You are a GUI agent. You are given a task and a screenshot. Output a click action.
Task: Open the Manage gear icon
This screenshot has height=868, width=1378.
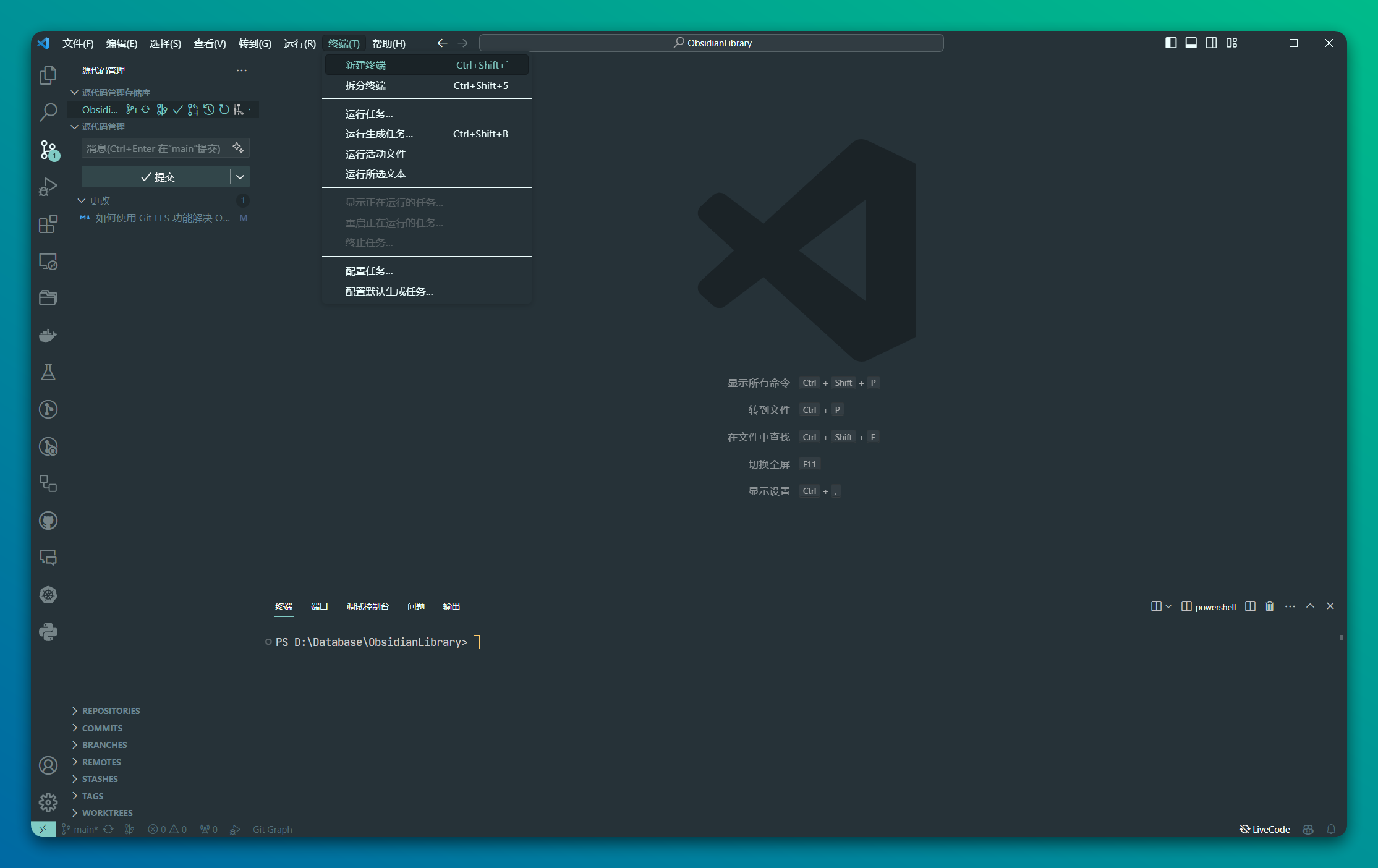[48, 802]
